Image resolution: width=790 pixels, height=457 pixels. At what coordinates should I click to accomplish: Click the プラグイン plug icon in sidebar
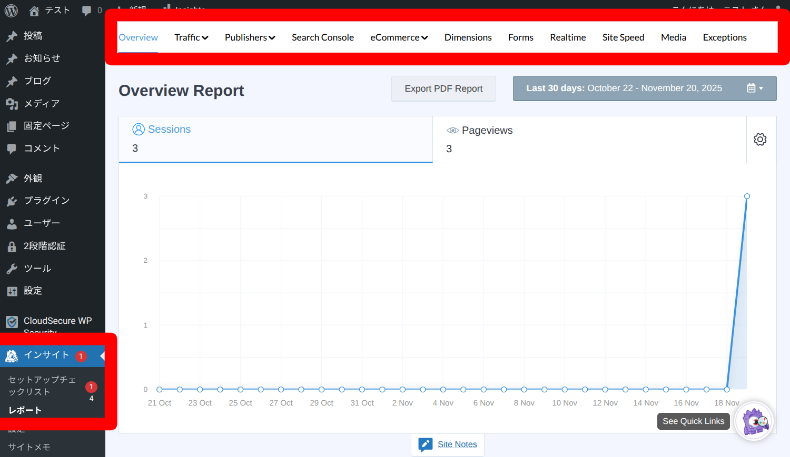coord(12,200)
